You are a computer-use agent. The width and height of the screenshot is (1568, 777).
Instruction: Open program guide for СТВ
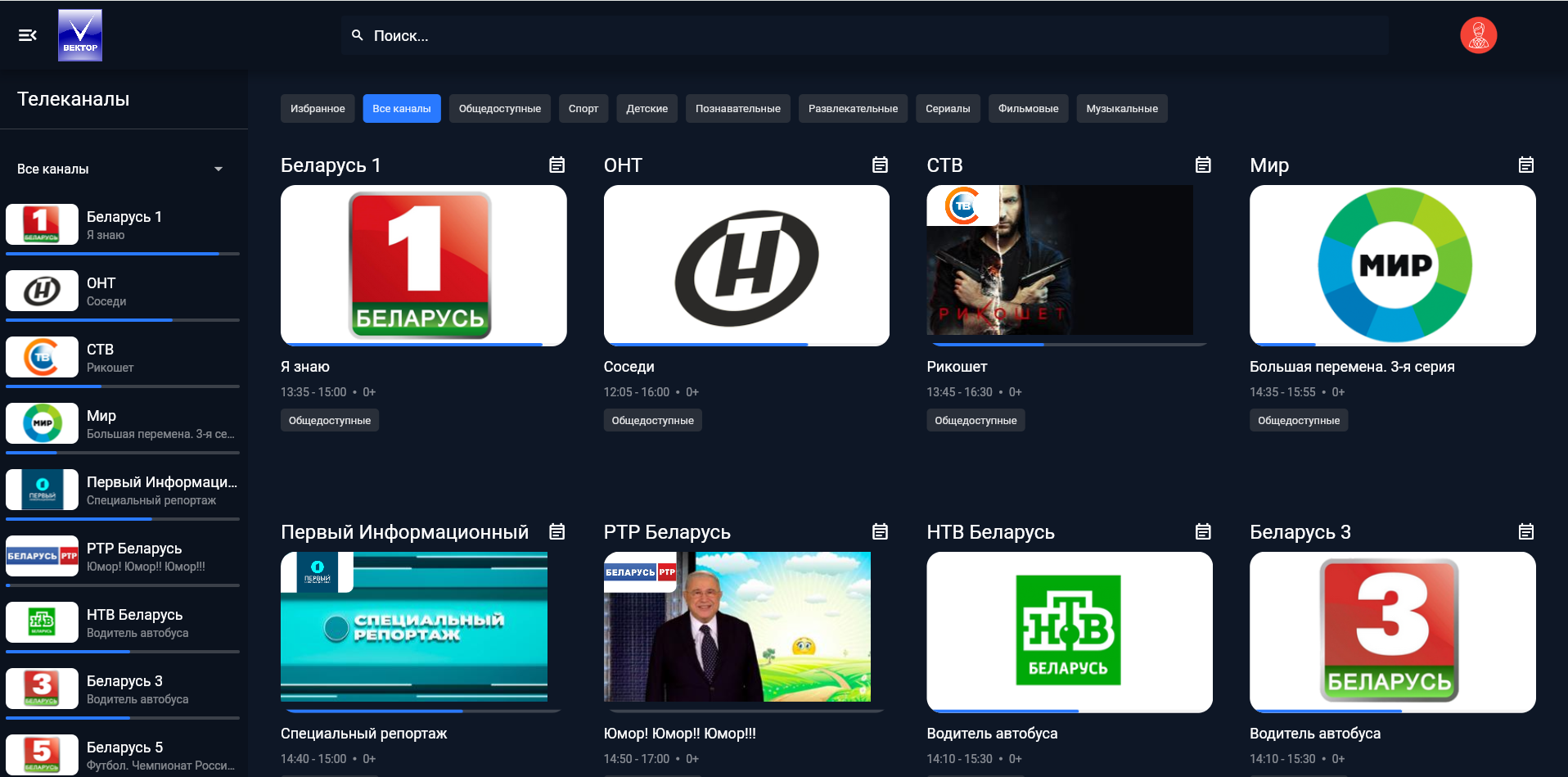tap(1203, 165)
